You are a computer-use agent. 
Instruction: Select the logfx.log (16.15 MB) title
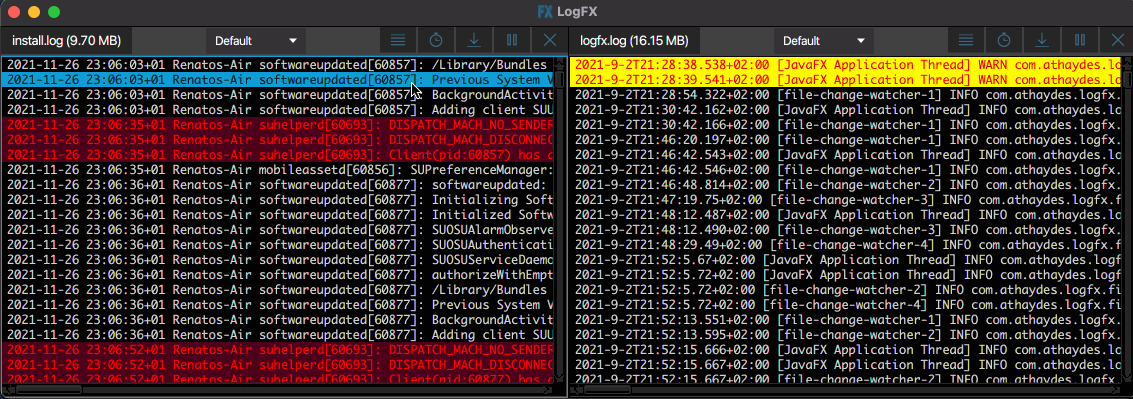(x=634, y=41)
